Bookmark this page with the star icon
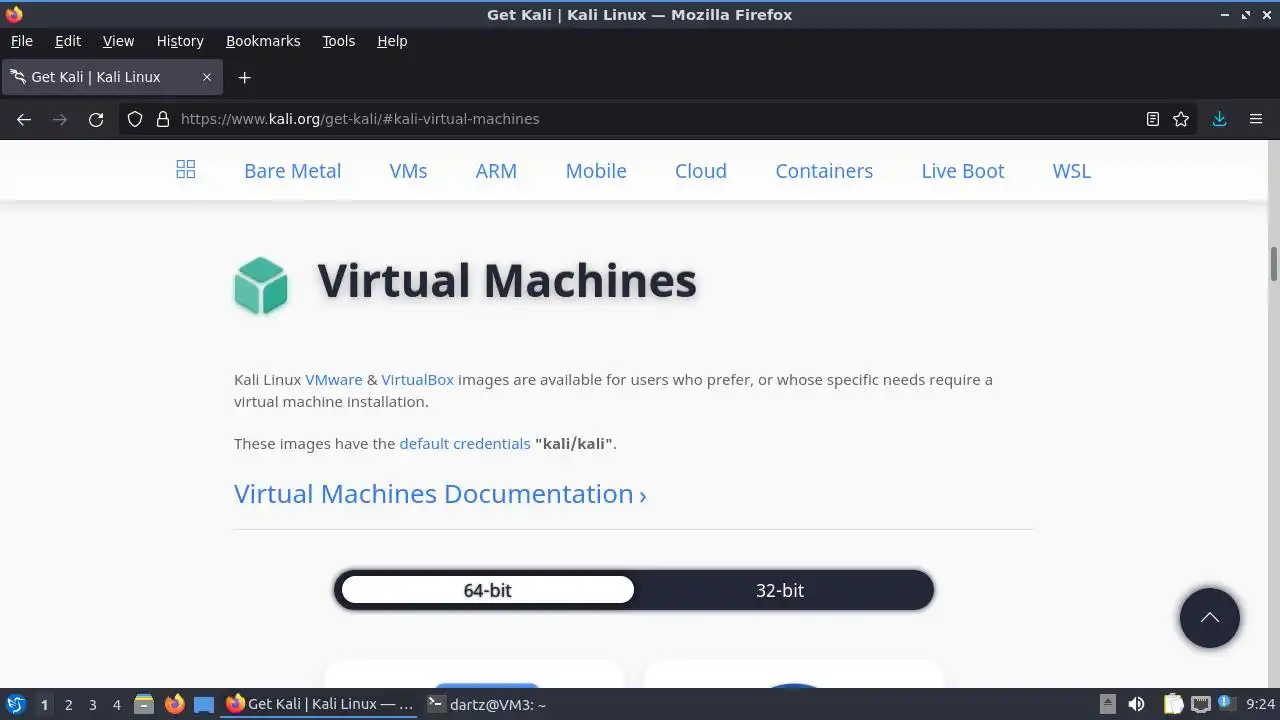This screenshot has width=1280, height=720. 1181,119
